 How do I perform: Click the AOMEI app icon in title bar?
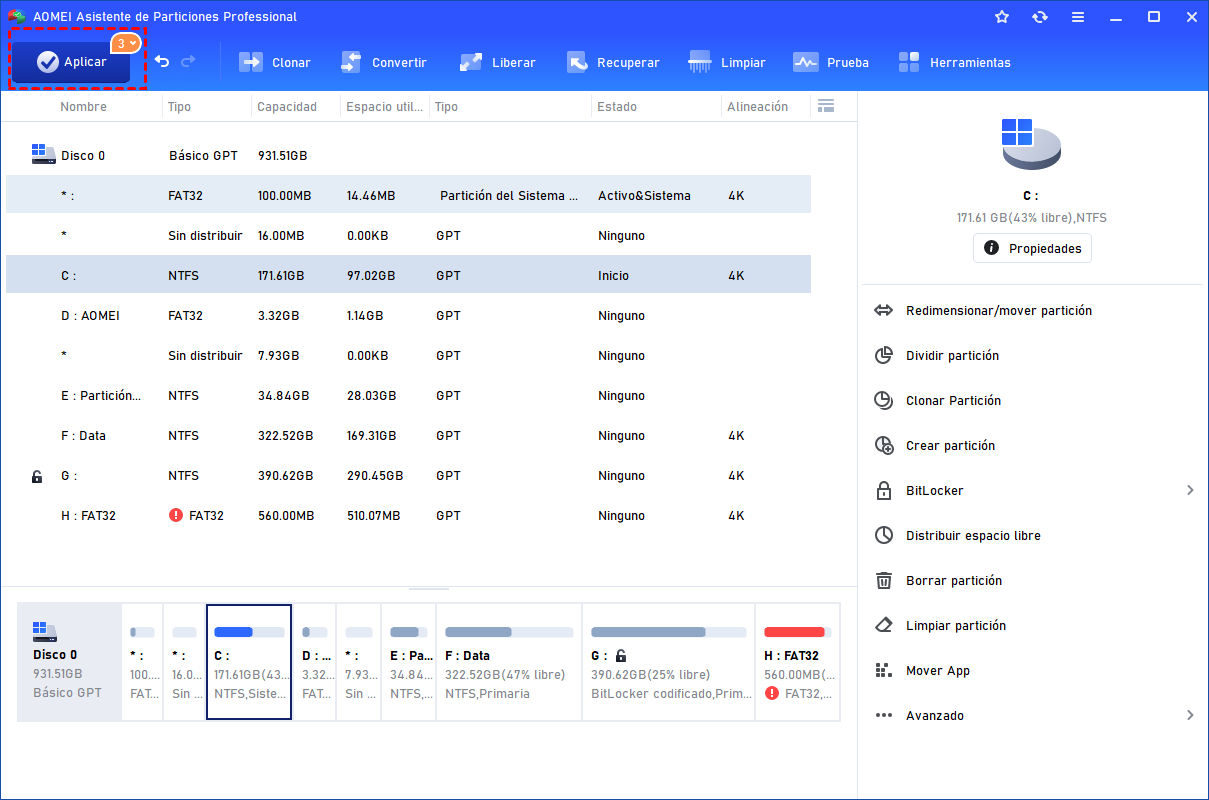pyautogui.click(x=16, y=17)
